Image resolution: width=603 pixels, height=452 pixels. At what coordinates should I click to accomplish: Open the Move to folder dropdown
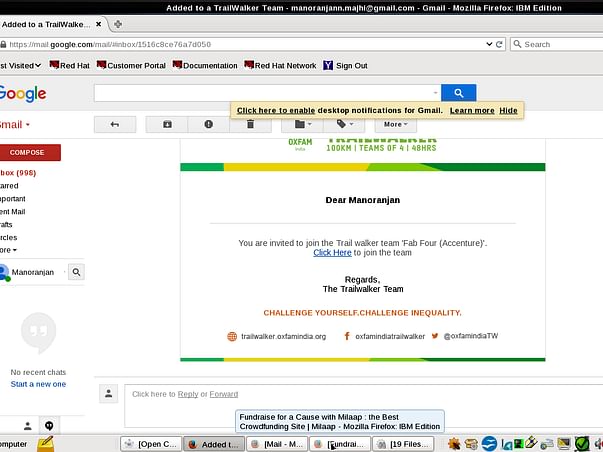(x=302, y=124)
